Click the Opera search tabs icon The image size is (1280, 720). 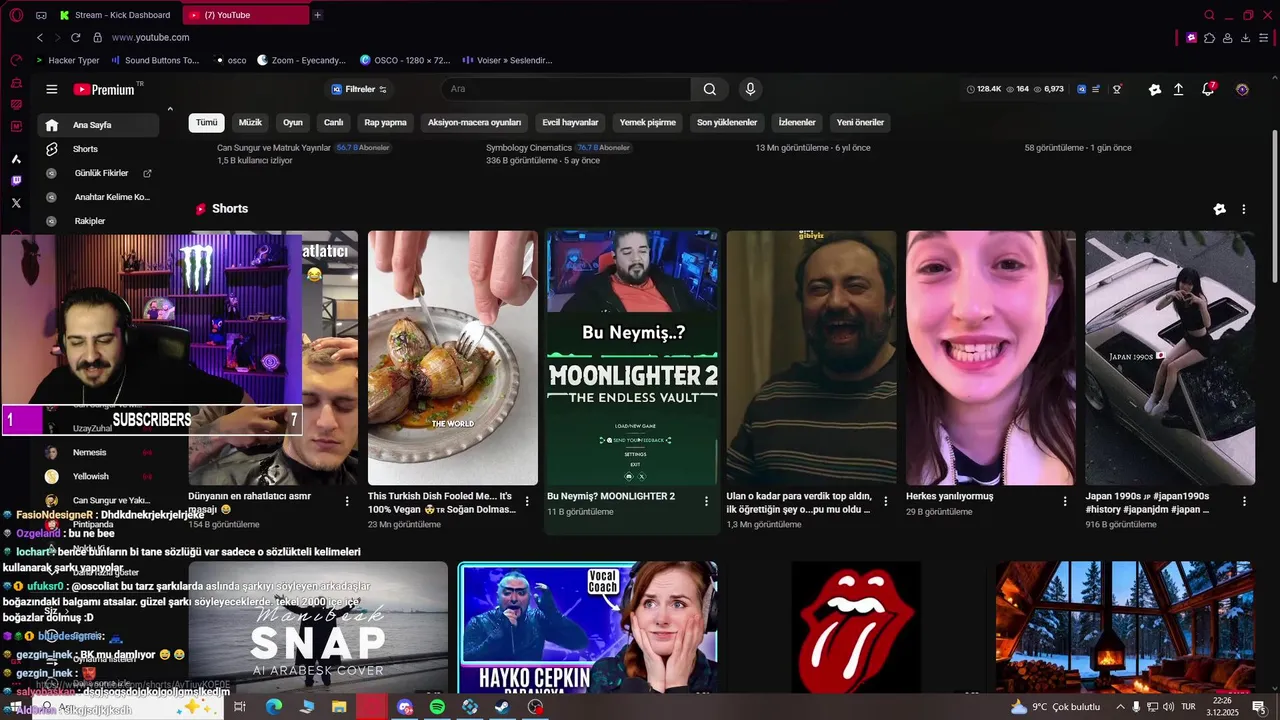[x=1210, y=15]
